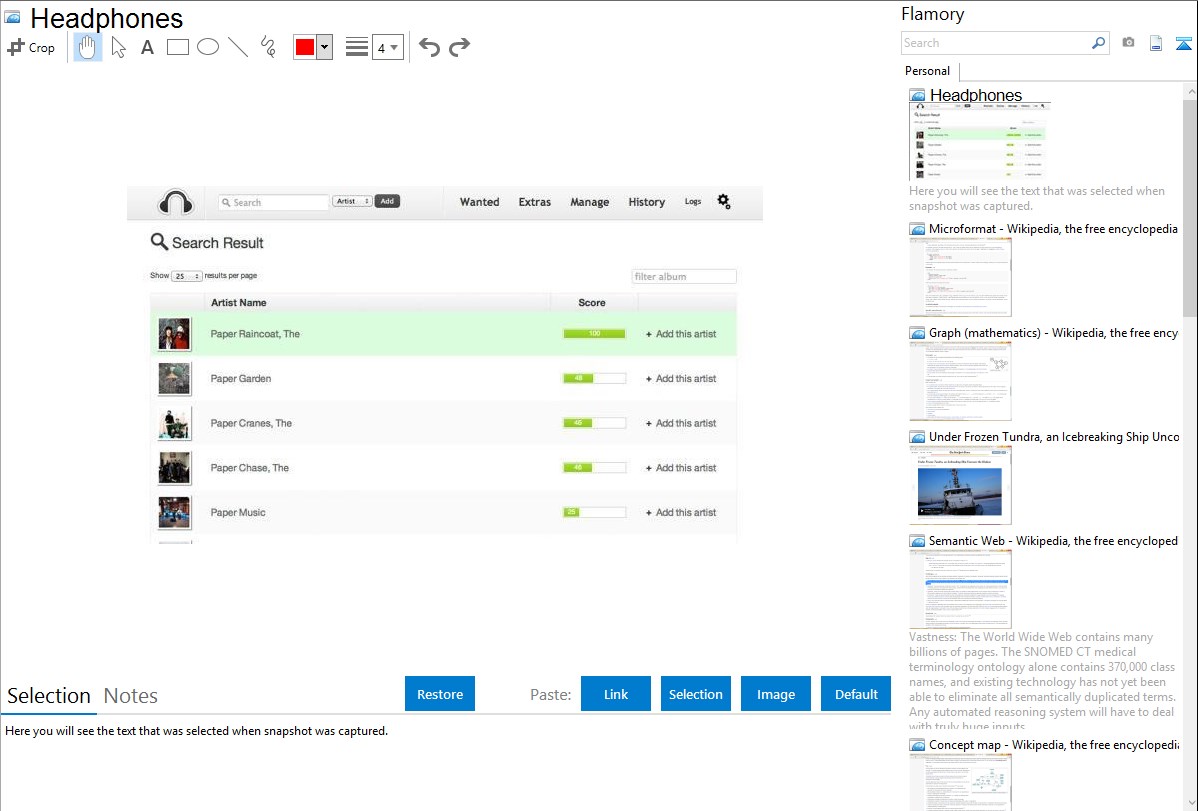The image size is (1198, 811).
Task: Click the "Score" column header
Action: coord(592,303)
